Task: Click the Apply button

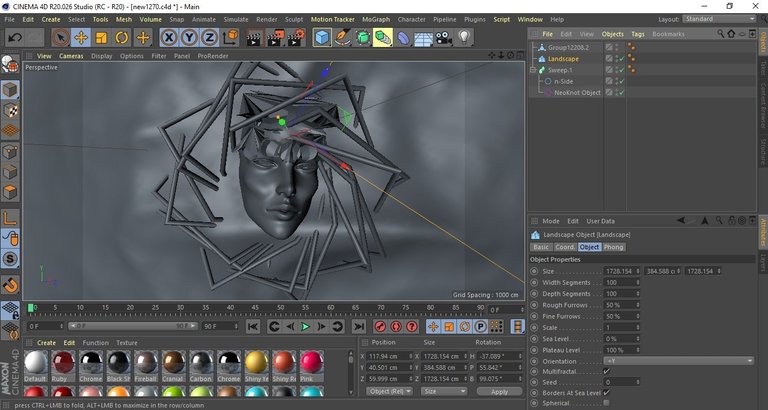Action: (500, 391)
